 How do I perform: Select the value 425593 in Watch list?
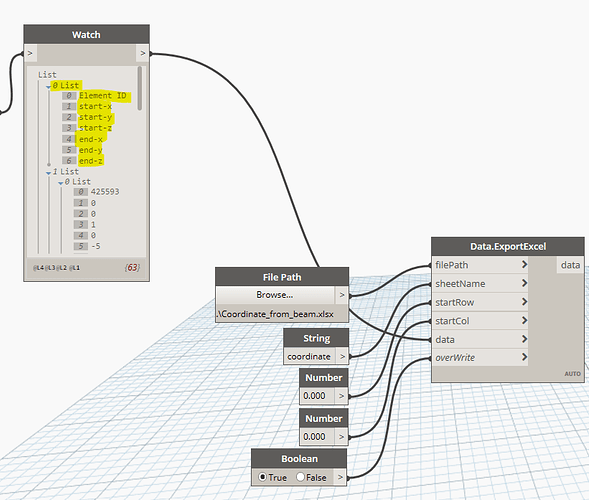pyautogui.click(x=105, y=192)
